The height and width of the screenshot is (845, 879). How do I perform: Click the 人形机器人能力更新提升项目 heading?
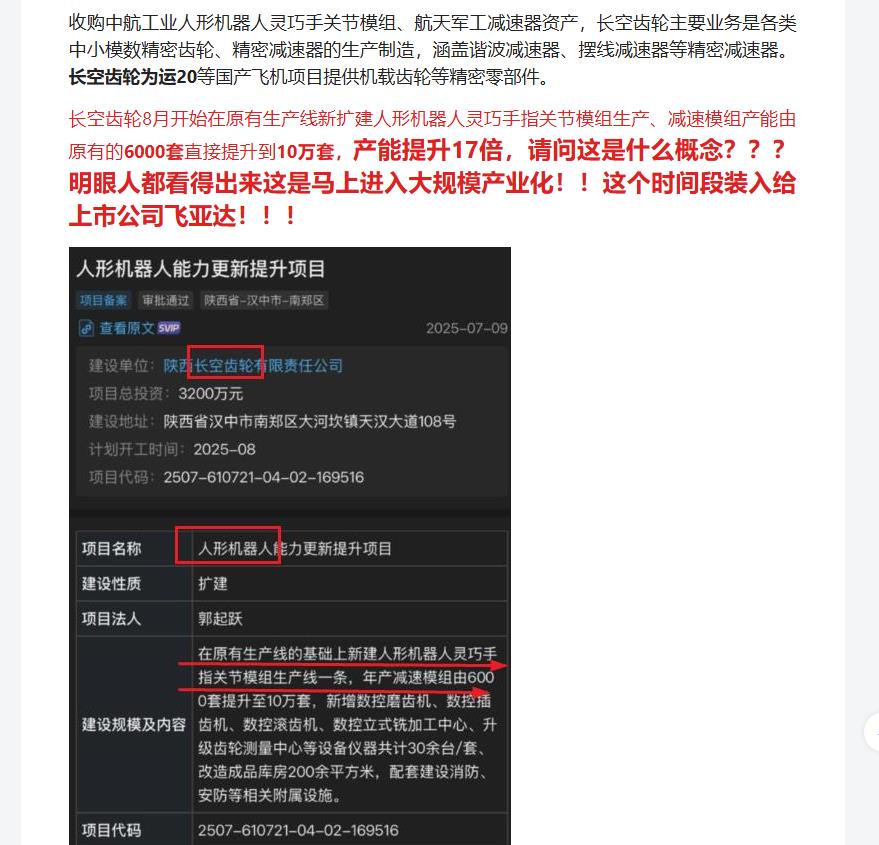pos(201,269)
